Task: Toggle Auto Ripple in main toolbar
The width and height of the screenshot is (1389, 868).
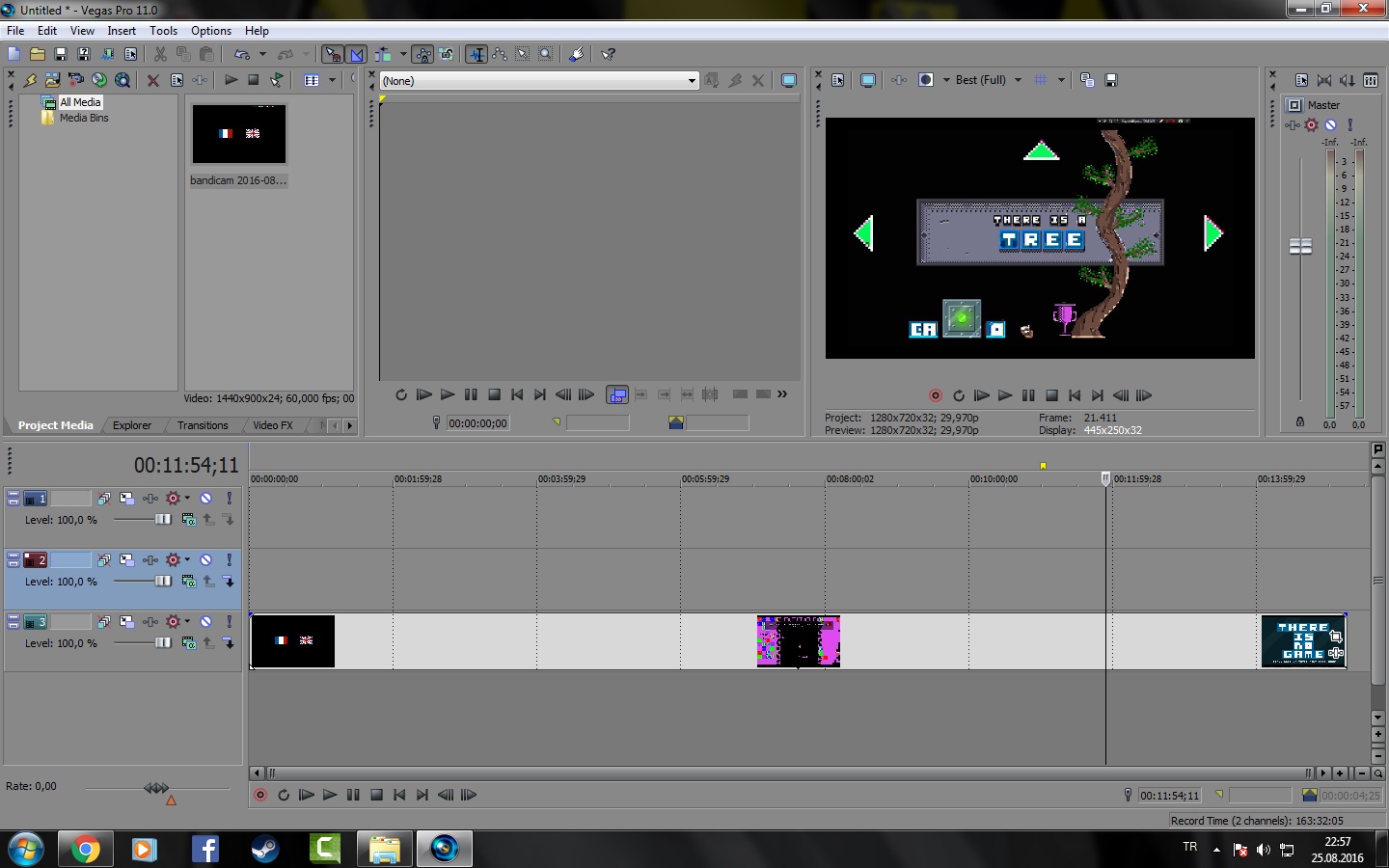Action: [x=384, y=54]
